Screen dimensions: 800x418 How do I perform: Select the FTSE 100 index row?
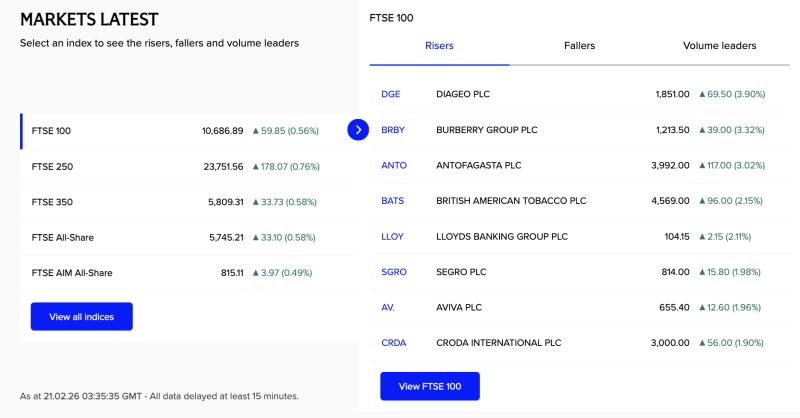[x=190, y=131]
